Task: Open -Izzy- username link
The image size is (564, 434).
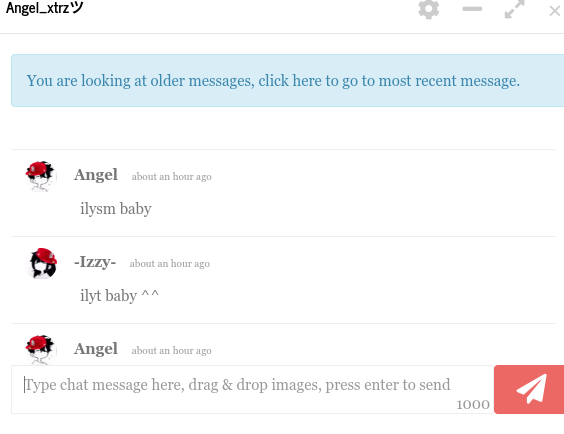Action: 95,262
